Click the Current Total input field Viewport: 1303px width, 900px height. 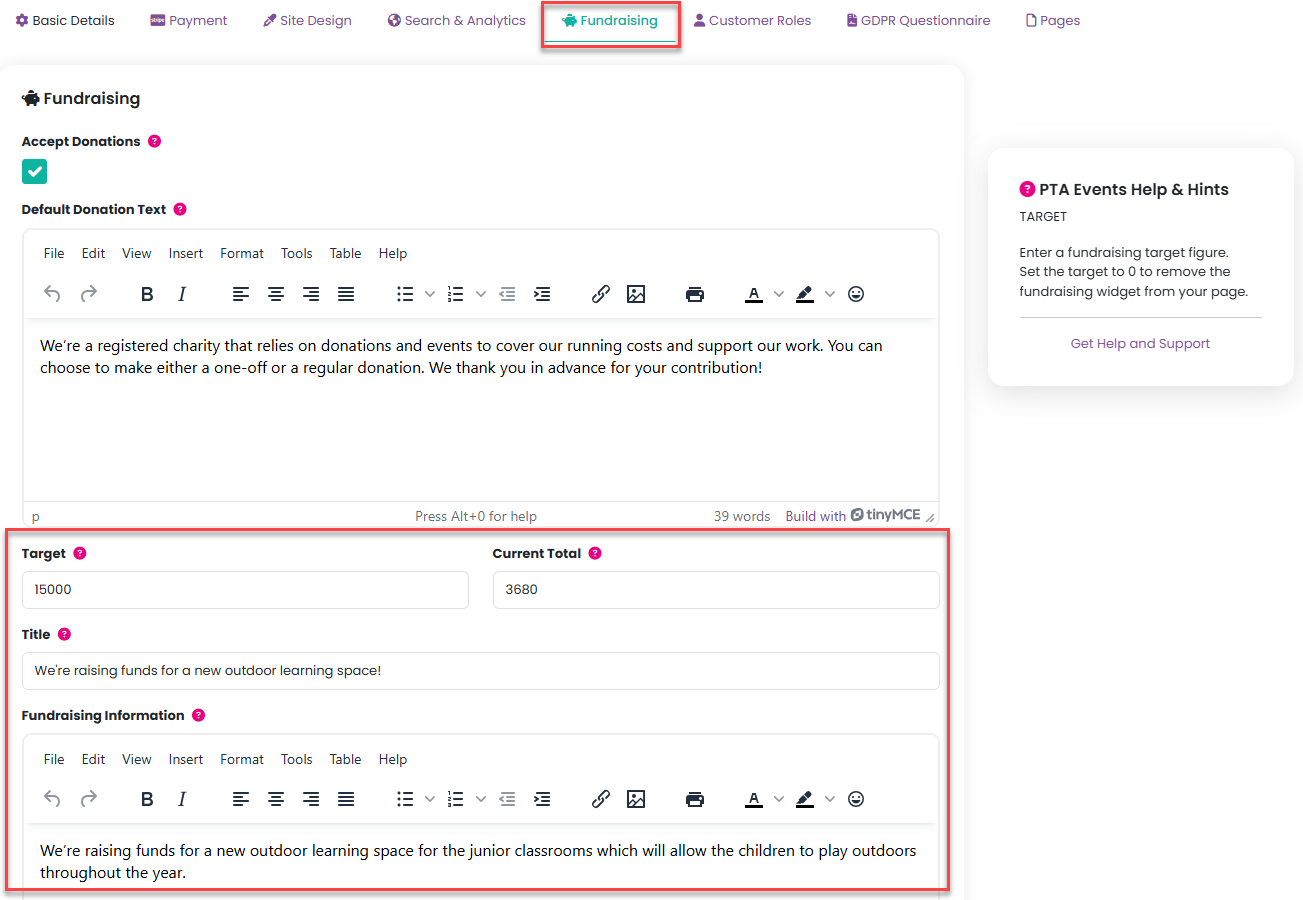pyautogui.click(x=716, y=590)
